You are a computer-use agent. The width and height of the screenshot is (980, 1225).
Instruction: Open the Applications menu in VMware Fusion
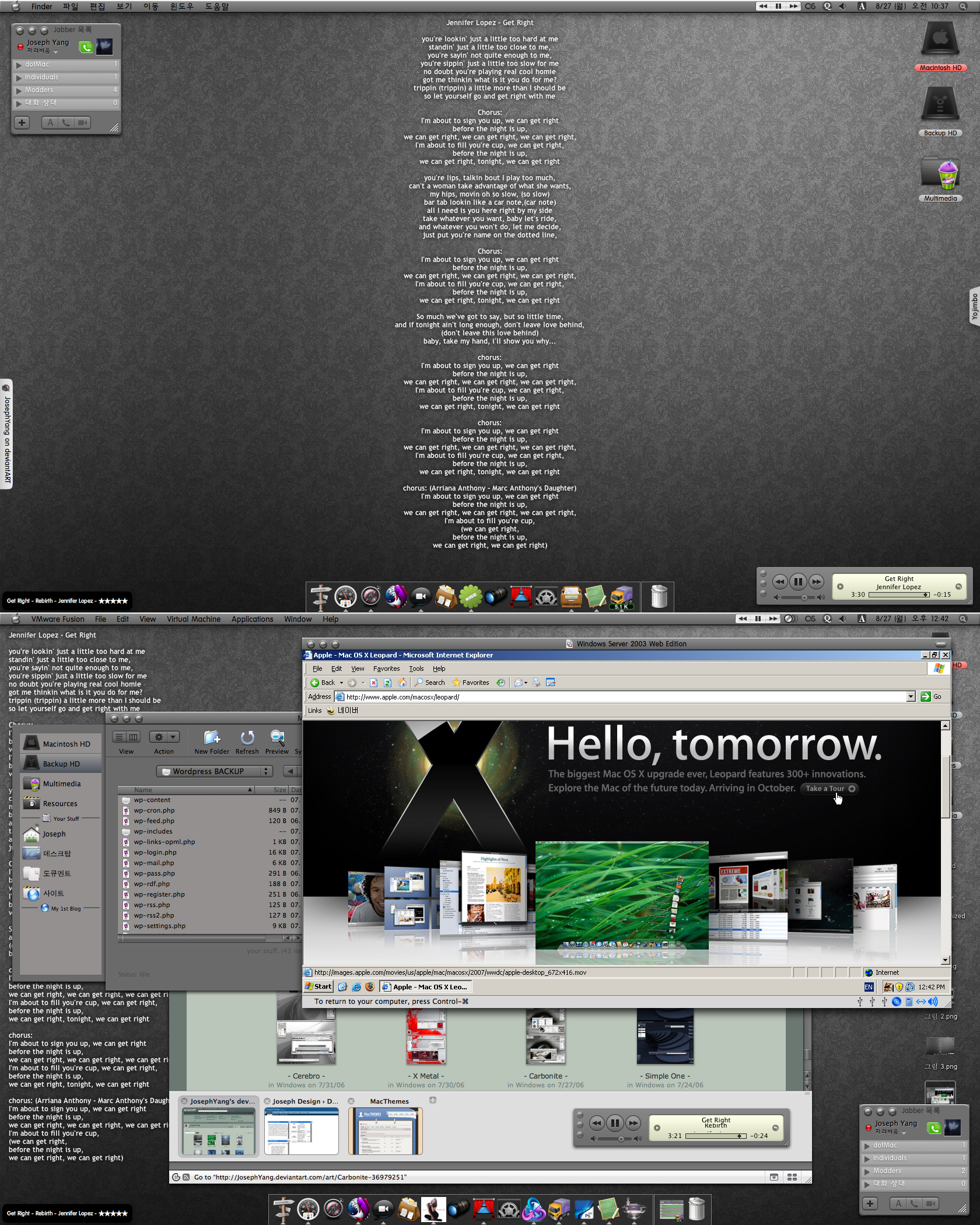(x=252, y=619)
